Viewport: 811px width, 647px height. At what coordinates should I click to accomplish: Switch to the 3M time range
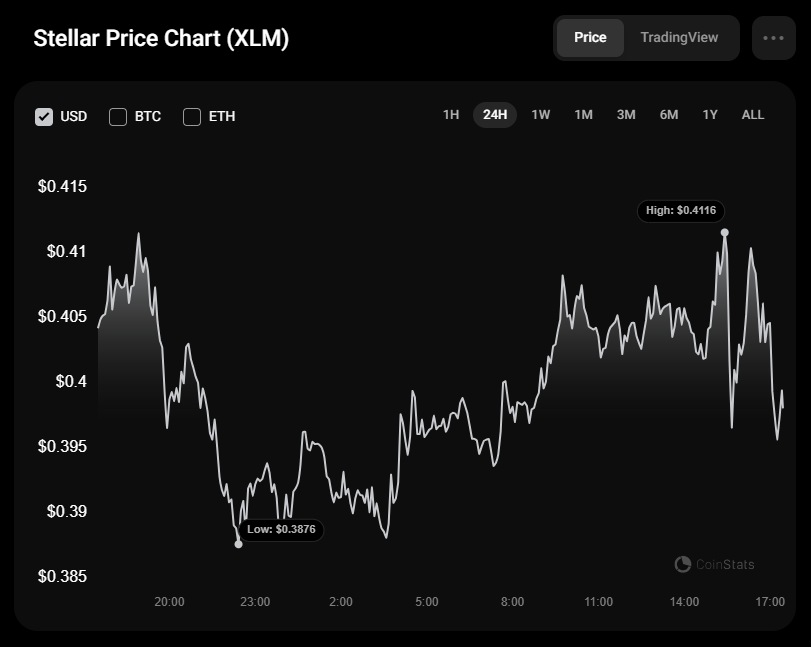click(626, 115)
